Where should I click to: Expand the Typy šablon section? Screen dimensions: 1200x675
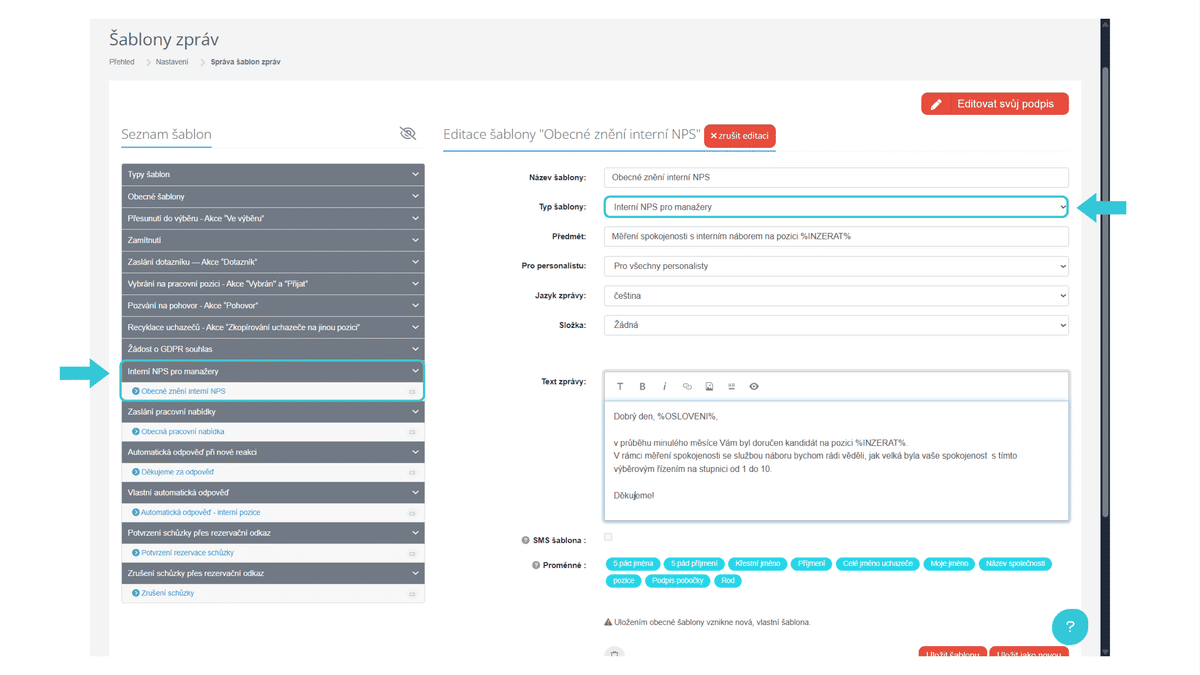click(273, 175)
